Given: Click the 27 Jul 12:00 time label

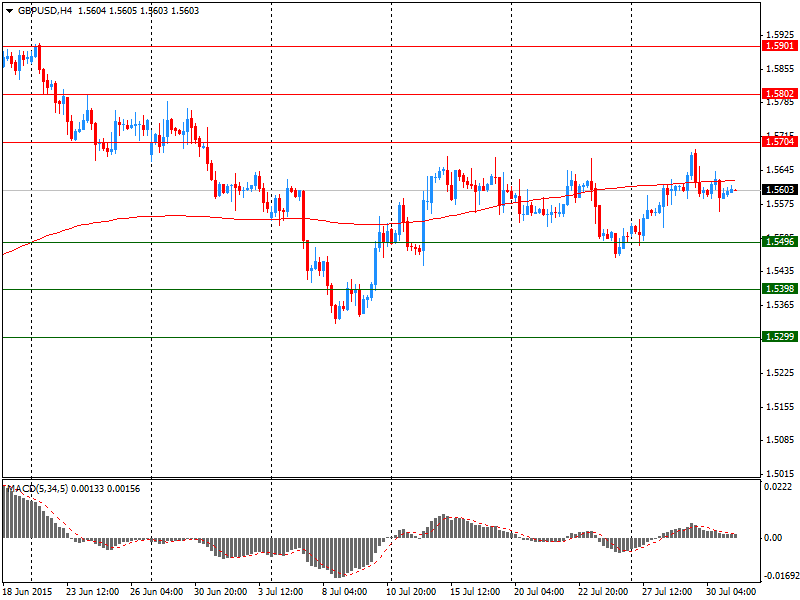Looking at the screenshot, I should (x=669, y=592).
